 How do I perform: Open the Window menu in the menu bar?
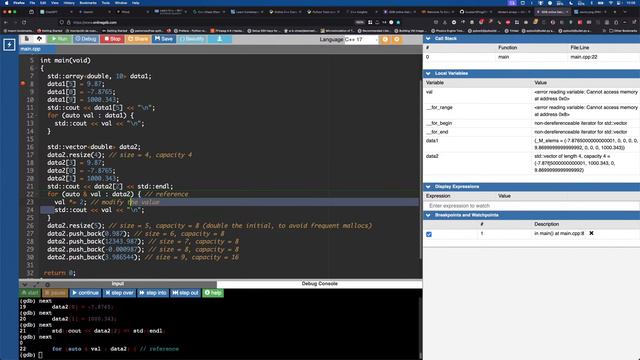click(121, 2)
